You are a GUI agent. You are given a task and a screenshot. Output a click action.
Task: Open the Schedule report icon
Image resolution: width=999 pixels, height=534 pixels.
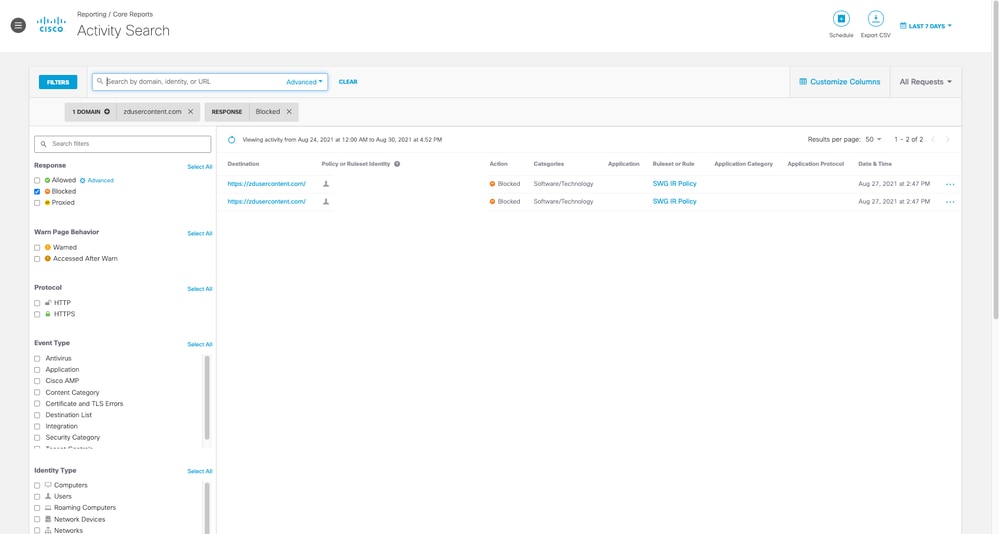(841, 18)
